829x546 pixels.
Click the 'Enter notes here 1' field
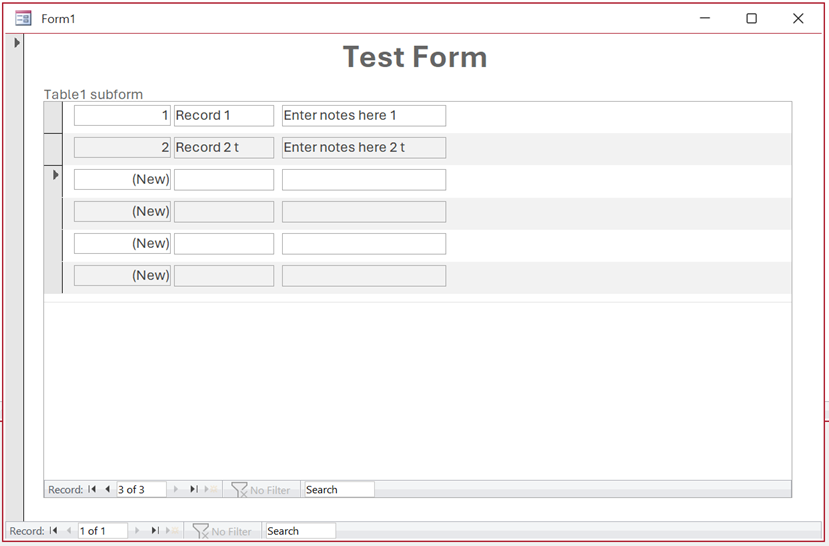click(x=364, y=116)
